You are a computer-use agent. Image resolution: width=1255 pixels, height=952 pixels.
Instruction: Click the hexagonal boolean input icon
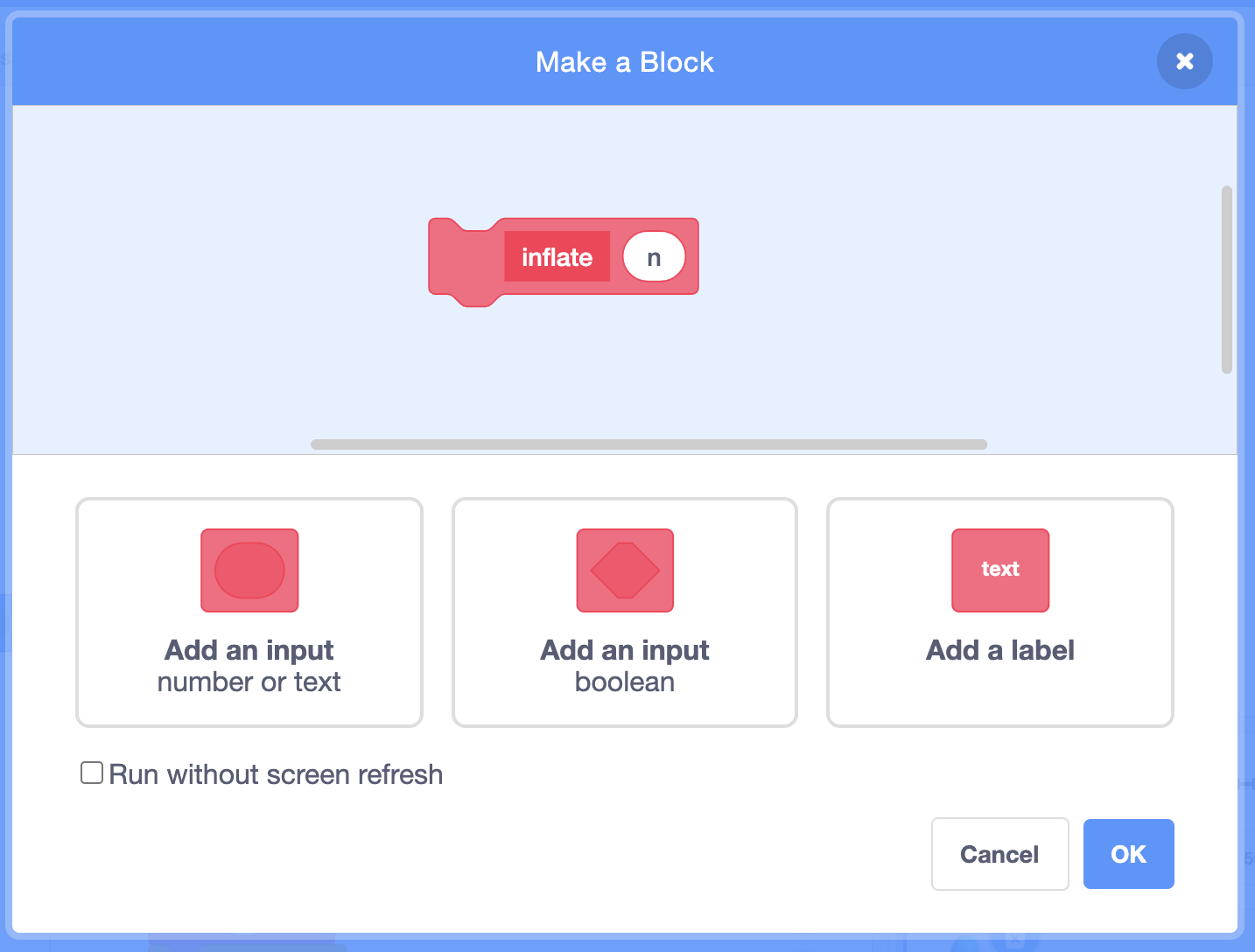pyautogui.click(x=625, y=570)
